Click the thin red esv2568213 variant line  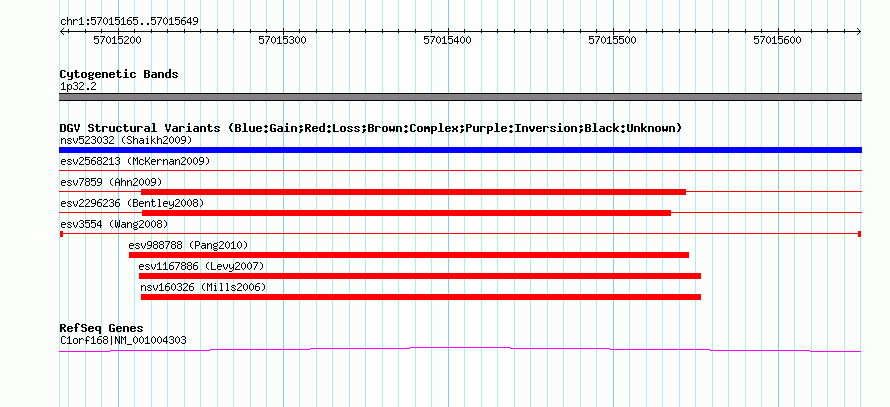[x=460, y=170]
